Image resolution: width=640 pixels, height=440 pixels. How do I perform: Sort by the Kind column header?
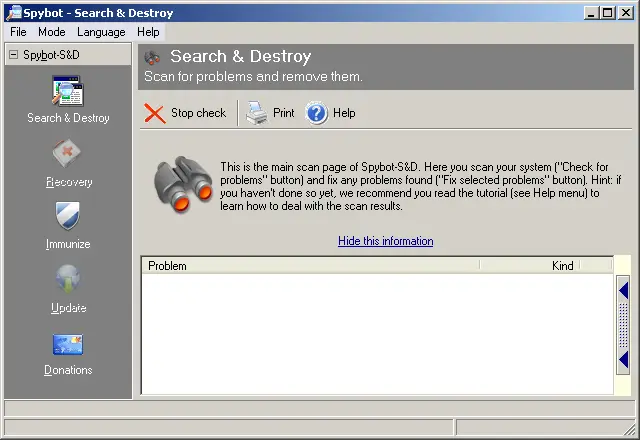coord(530,266)
